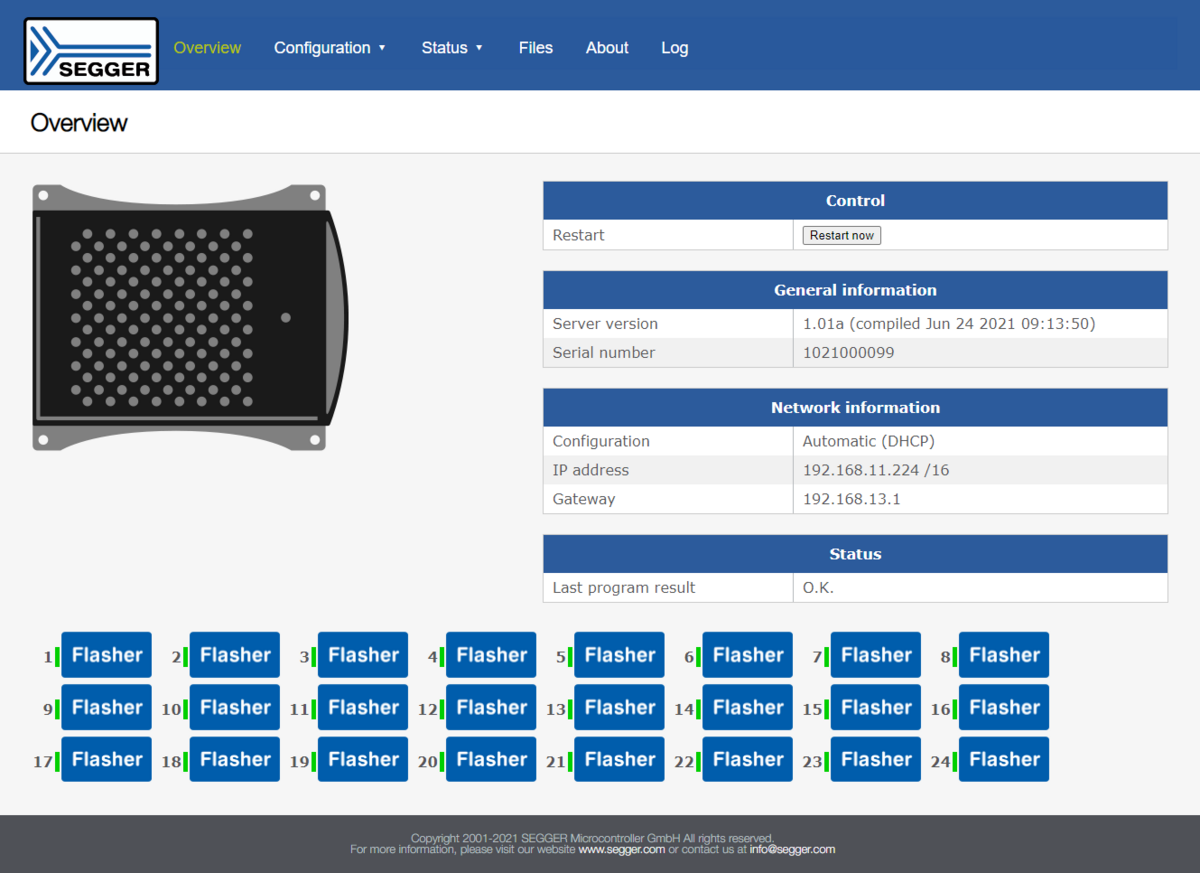This screenshot has width=1200, height=873.
Task: Select Flasher module number 19
Action: (x=363, y=759)
